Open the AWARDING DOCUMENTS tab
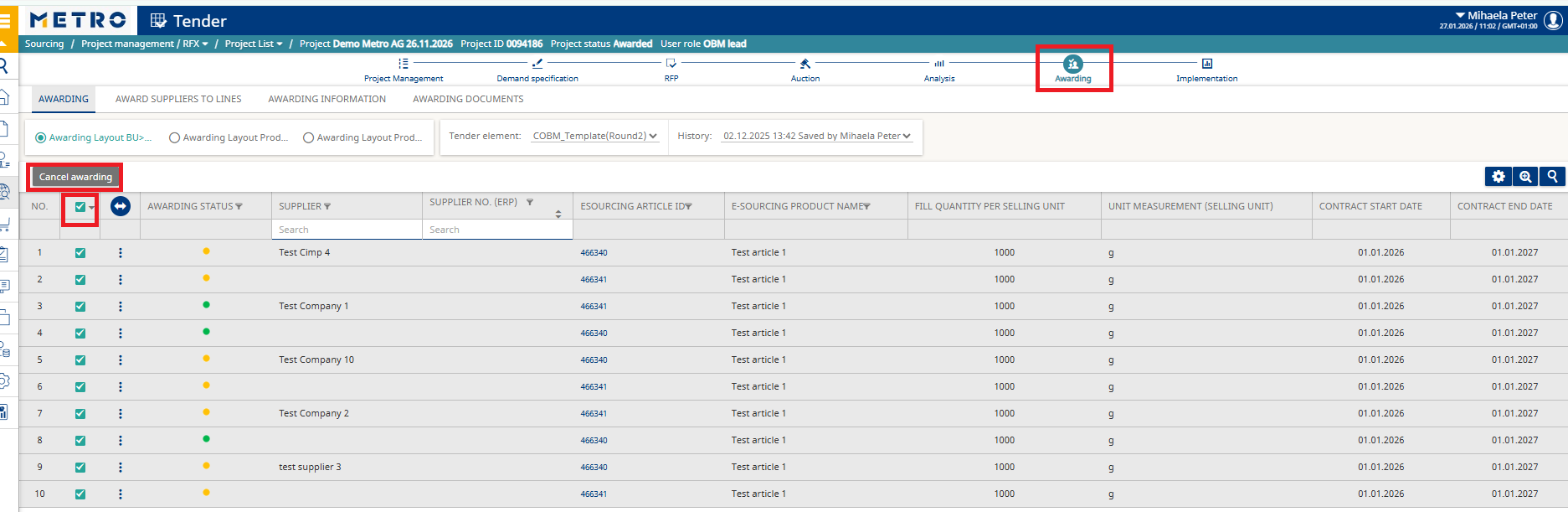This screenshot has height=512, width=1568. coord(468,99)
